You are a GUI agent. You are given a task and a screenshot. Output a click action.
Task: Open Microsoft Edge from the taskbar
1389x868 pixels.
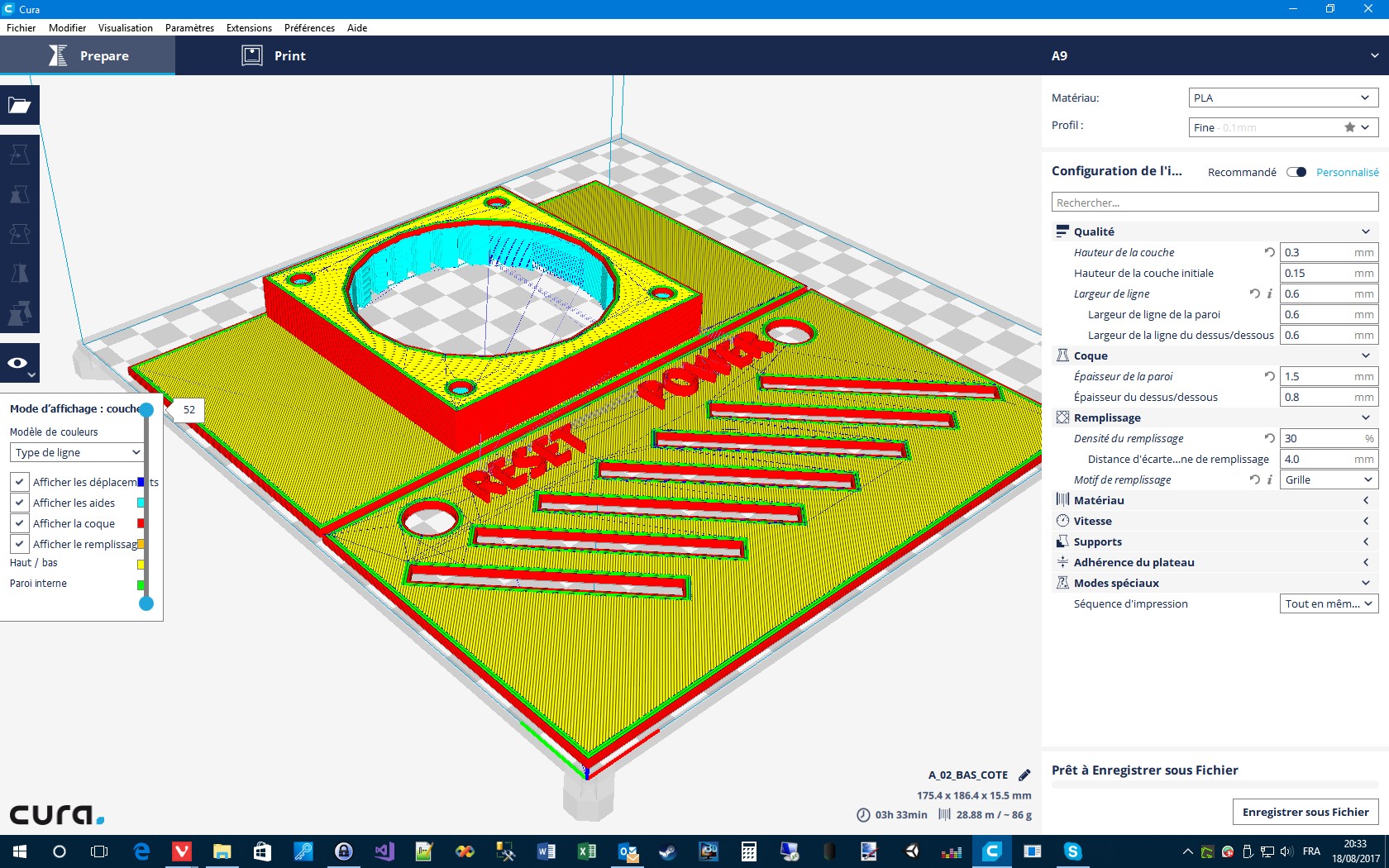tap(141, 851)
